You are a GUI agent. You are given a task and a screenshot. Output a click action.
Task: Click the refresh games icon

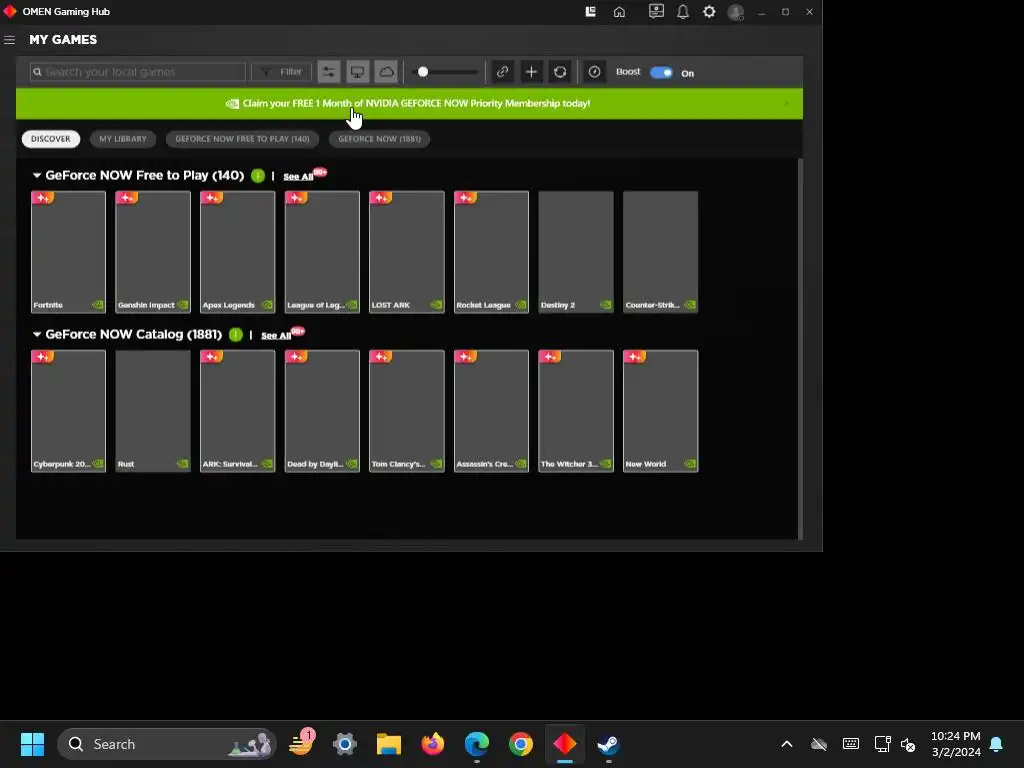(560, 72)
